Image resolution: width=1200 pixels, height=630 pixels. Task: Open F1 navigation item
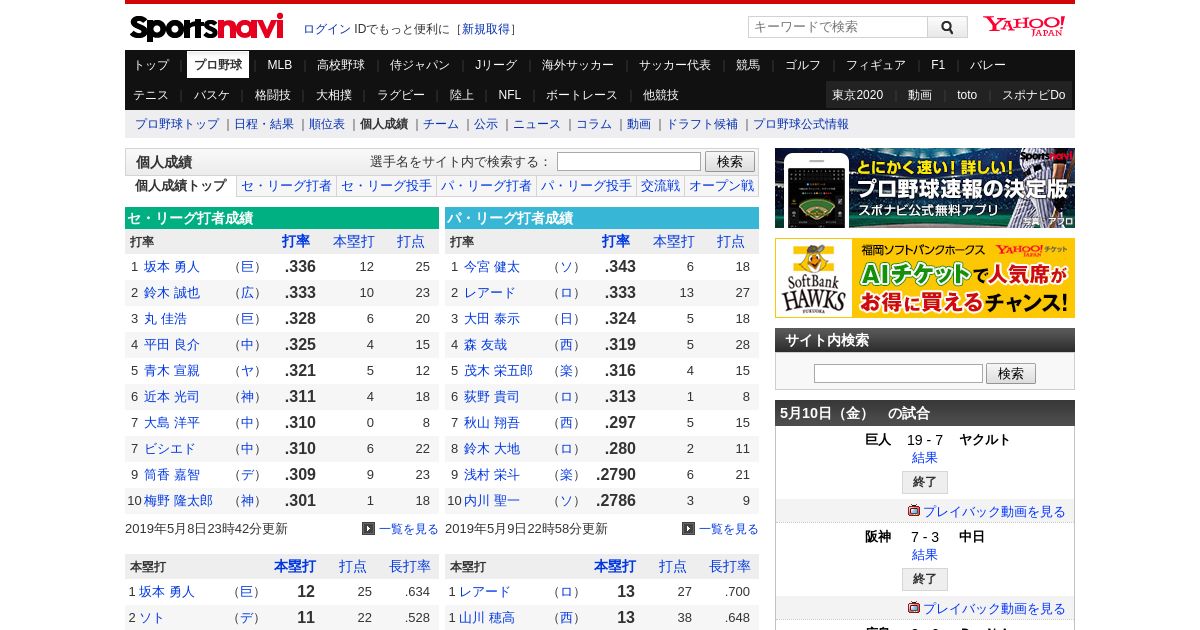coord(938,65)
